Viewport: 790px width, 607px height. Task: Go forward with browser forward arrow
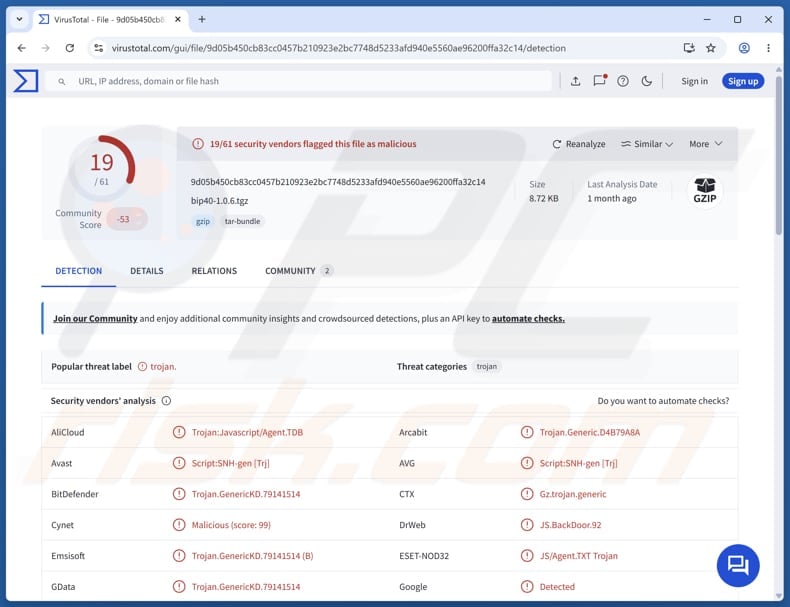click(x=45, y=48)
